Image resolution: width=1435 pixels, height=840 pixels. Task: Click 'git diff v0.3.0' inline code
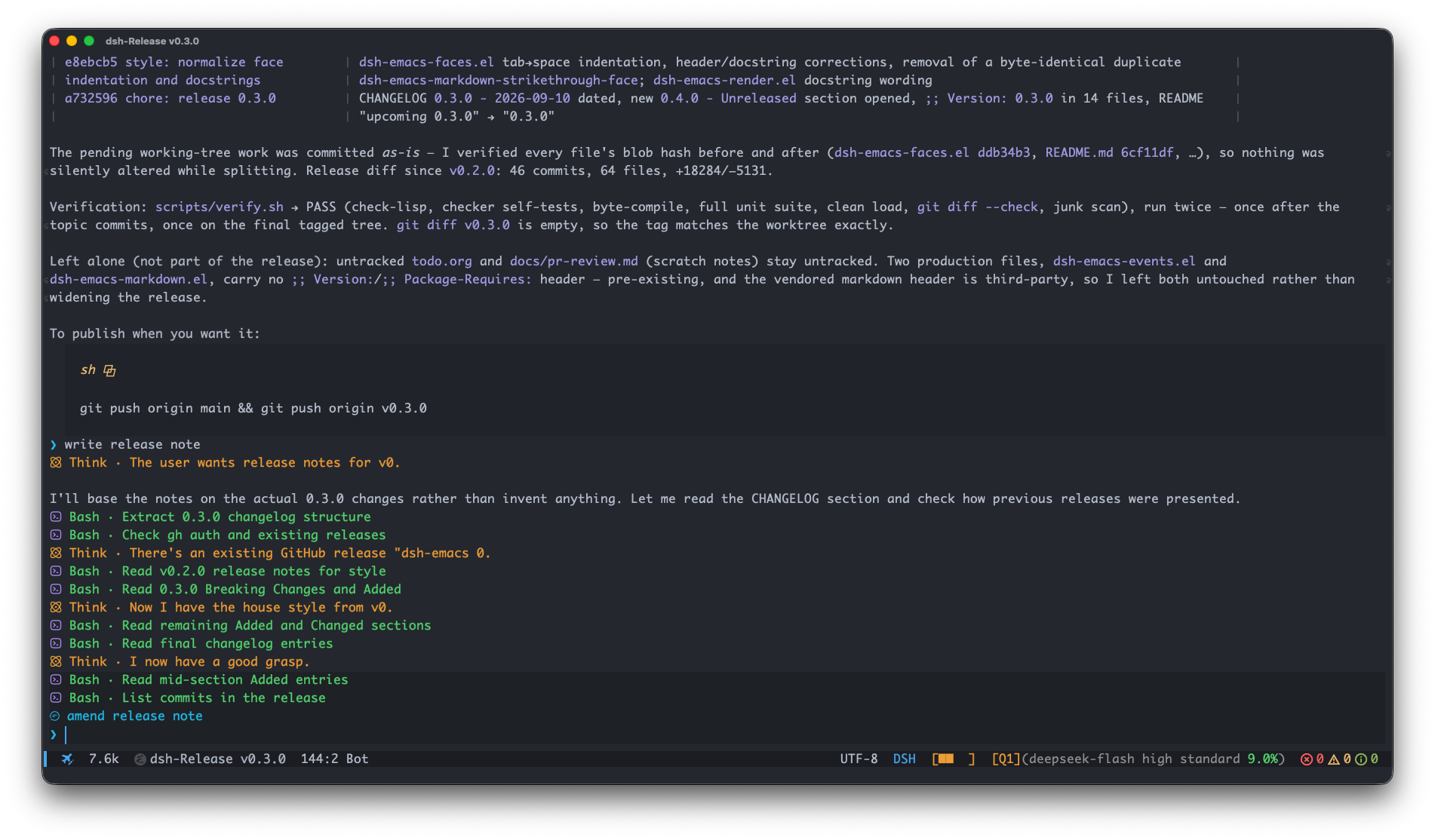point(453,225)
